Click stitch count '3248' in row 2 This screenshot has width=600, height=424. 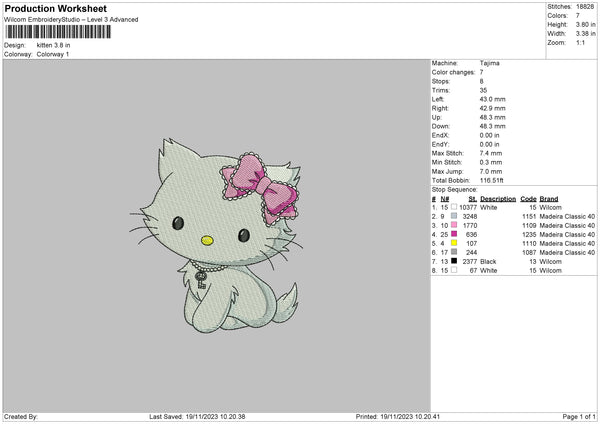point(470,216)
